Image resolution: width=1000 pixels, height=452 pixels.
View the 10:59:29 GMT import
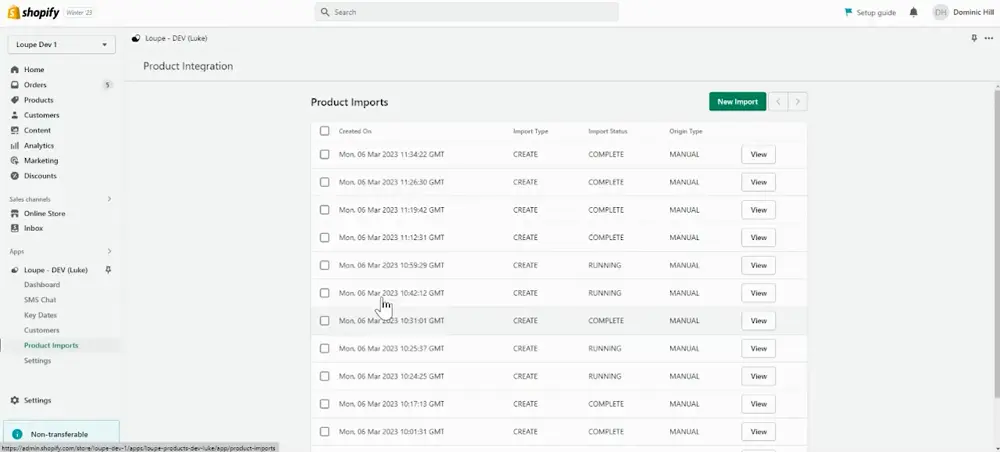[758, 265]
